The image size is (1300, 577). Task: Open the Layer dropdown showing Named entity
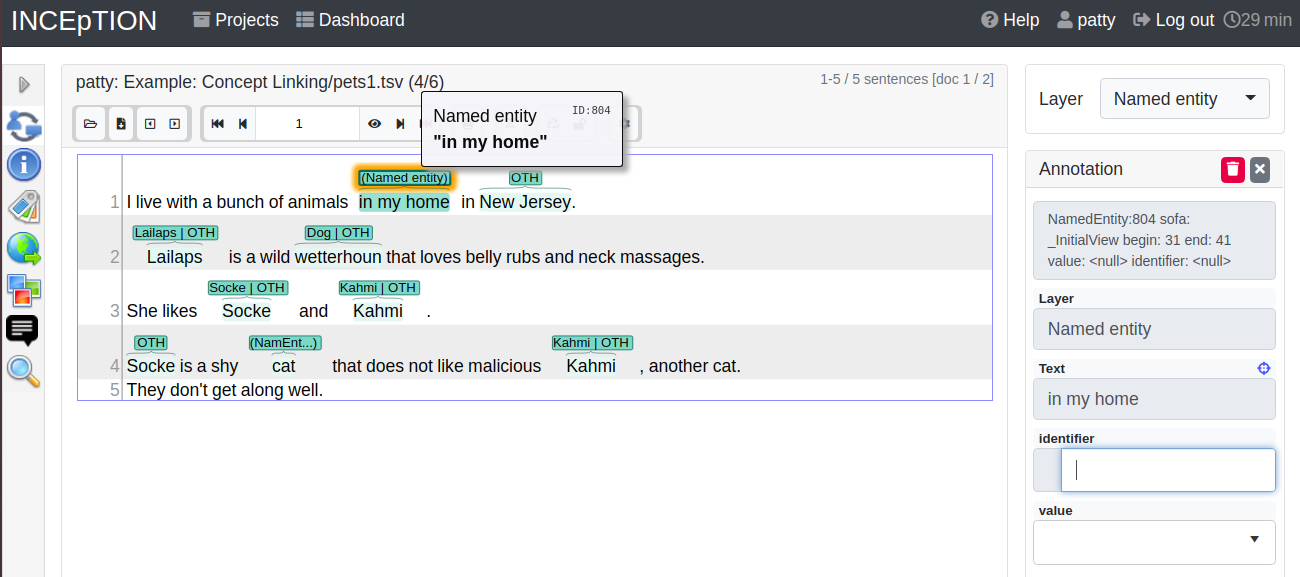(1184, 98)
